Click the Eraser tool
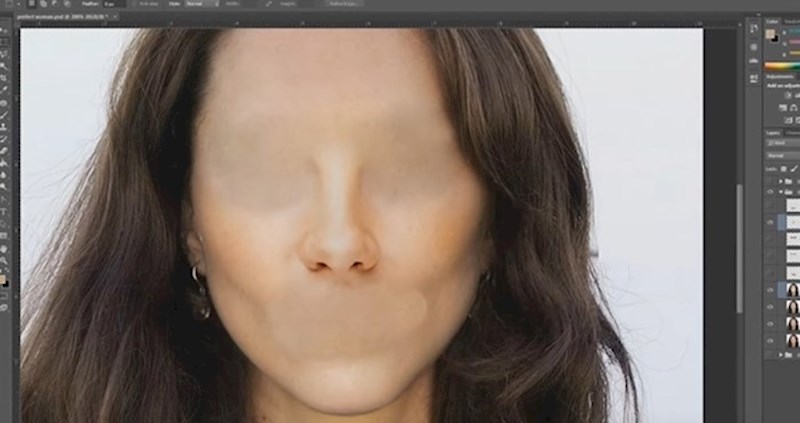 point(4,150)
